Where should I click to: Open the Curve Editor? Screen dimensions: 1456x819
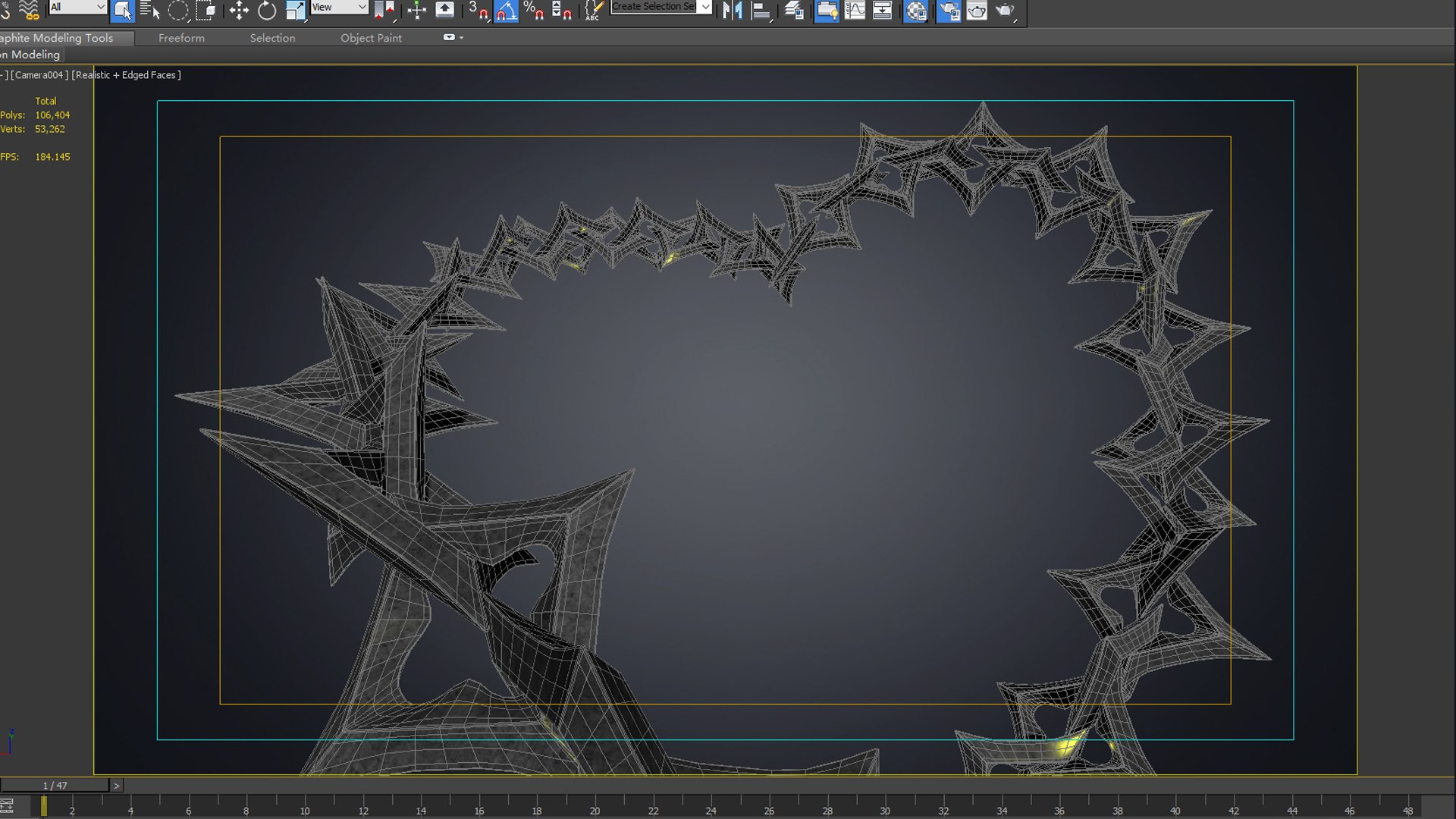tap(855, 10)
